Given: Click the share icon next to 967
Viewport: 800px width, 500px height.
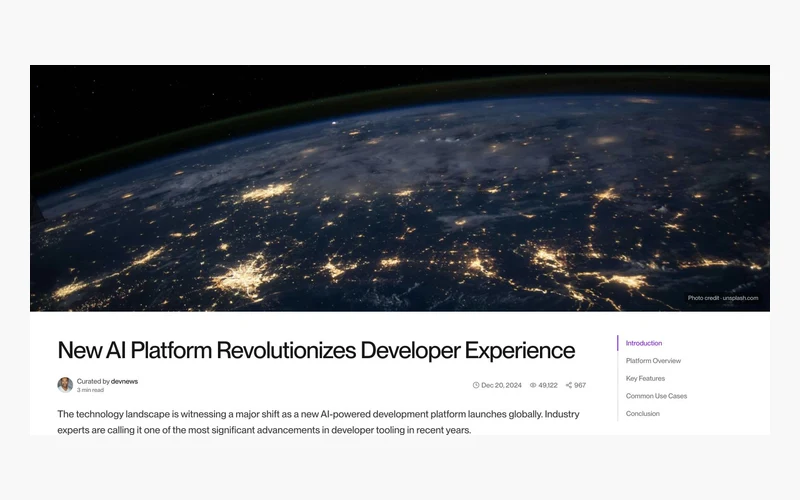Looking at the screenshot, I should [569, 385].
